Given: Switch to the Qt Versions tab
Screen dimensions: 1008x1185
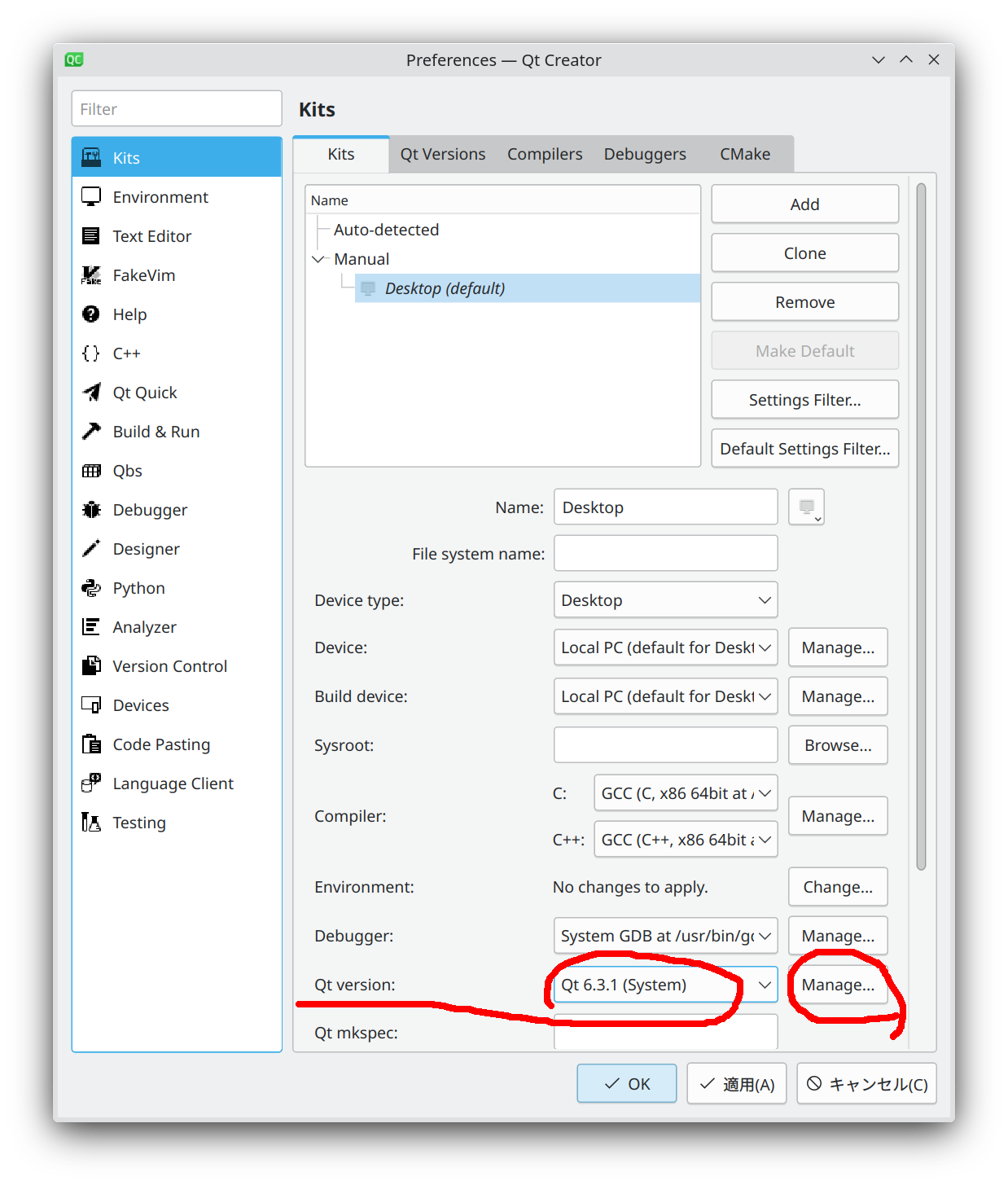Looking at the screenshot, I should 443,154.
